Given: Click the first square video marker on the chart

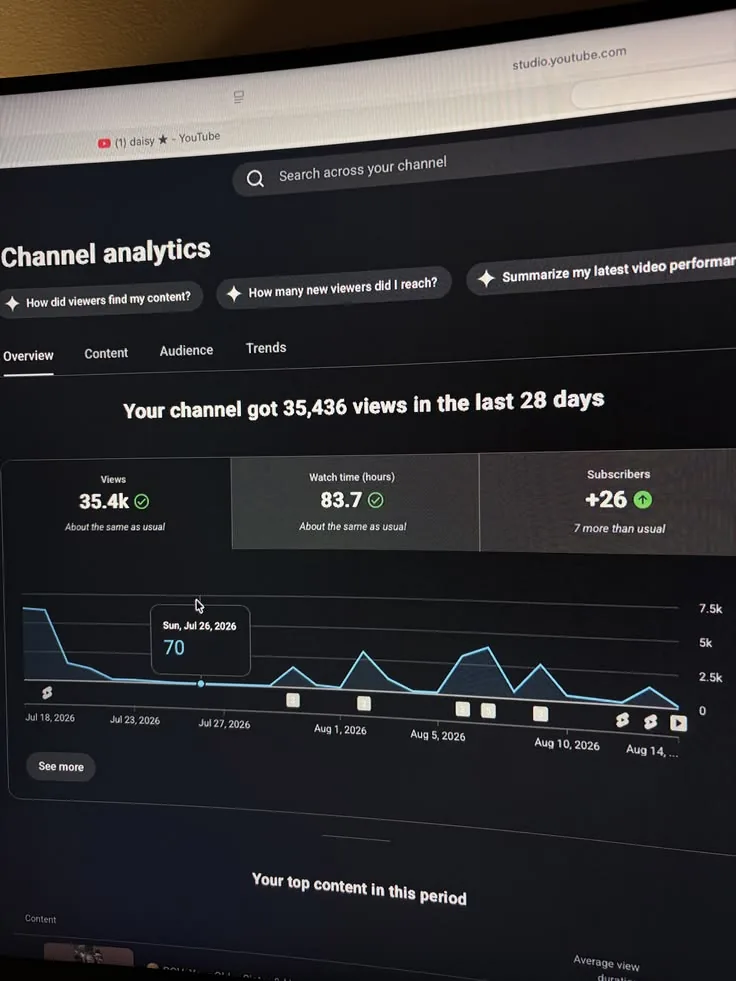Looking at the screenshot, I should point(293,700).
